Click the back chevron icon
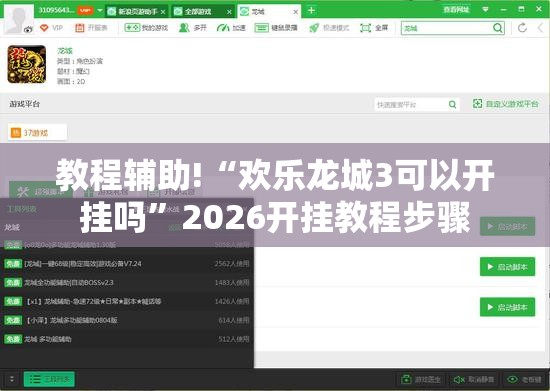Screen dimensions: 550x391 click(x=541, y=28)
